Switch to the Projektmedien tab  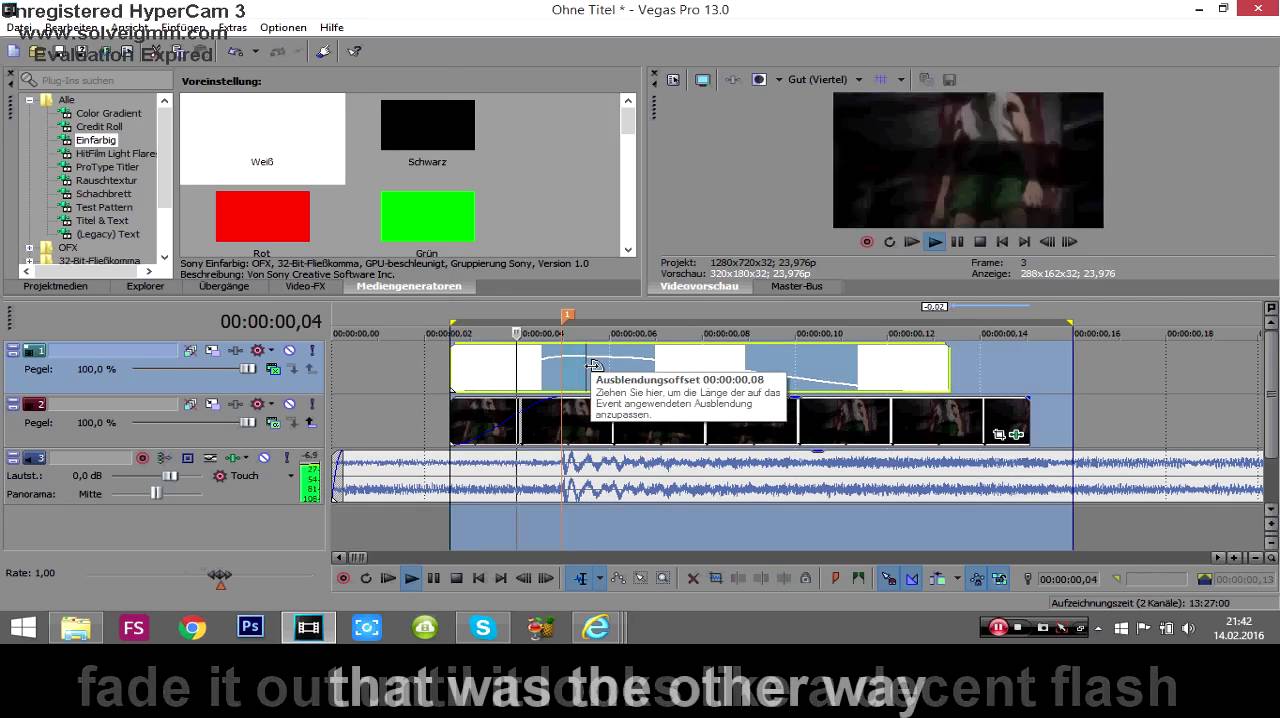coord(55,286)
